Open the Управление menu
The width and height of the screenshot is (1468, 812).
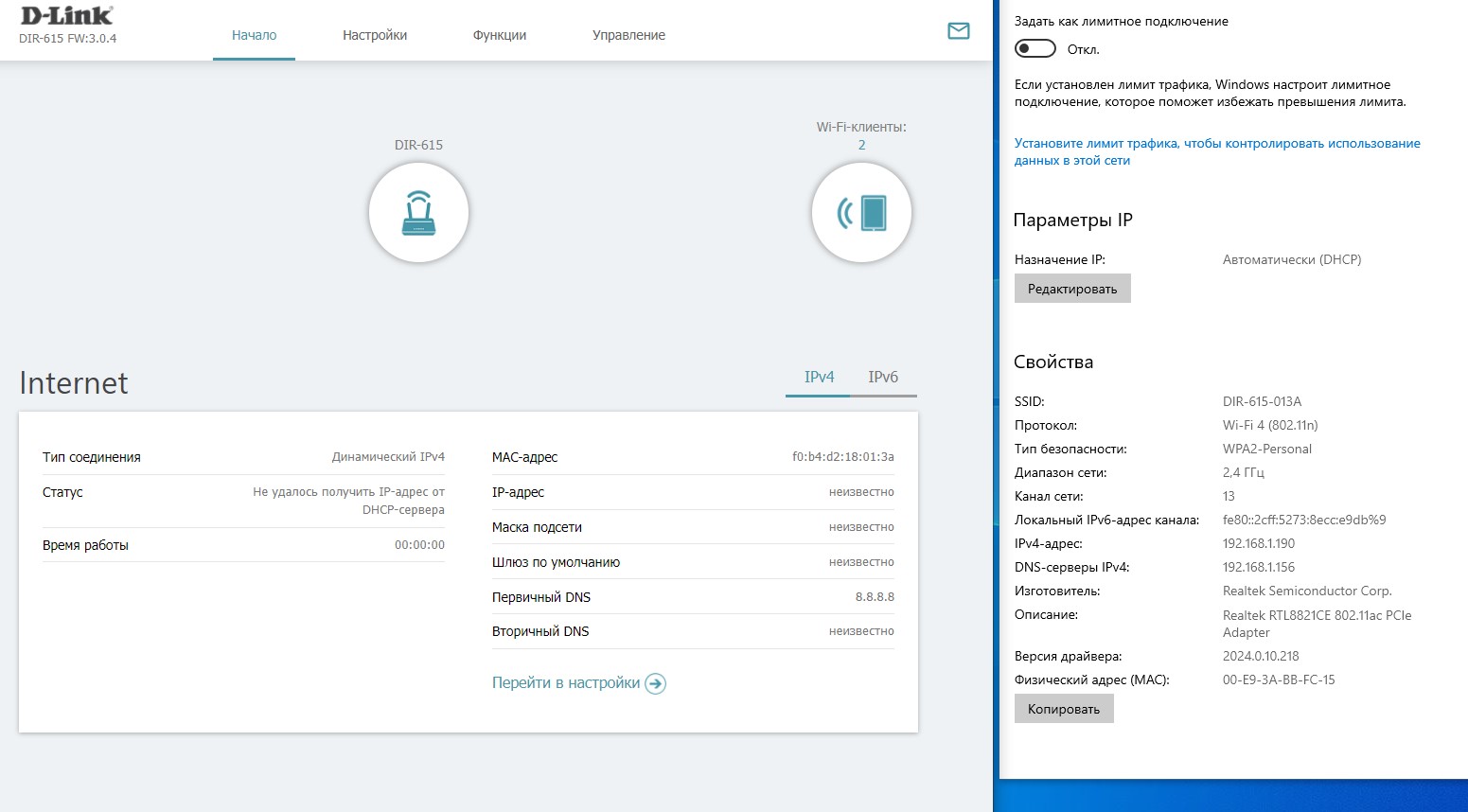pos(628,35)
